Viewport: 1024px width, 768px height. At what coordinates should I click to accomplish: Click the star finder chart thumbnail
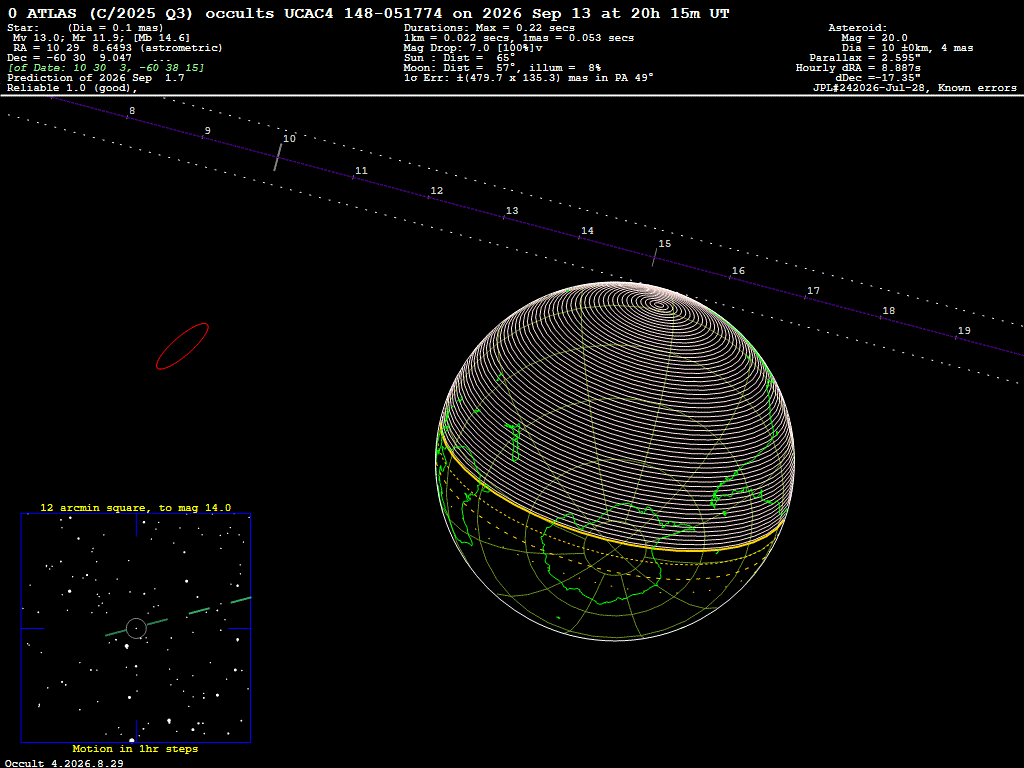click(x=136, y=628)
